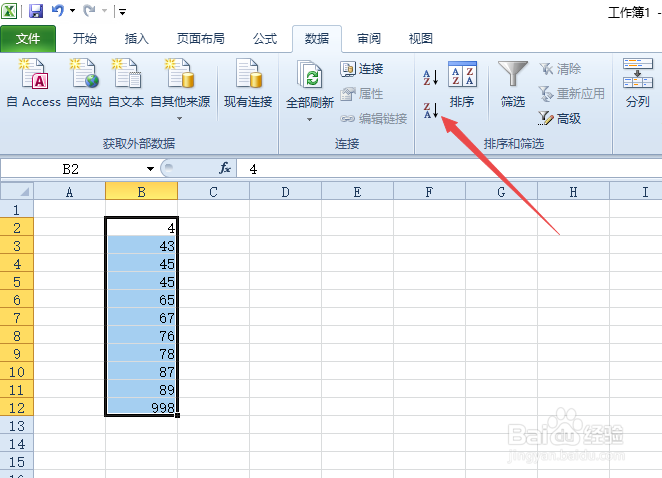Select column E header
Viewport: 662px width, 478px height.
click(357, 192)
